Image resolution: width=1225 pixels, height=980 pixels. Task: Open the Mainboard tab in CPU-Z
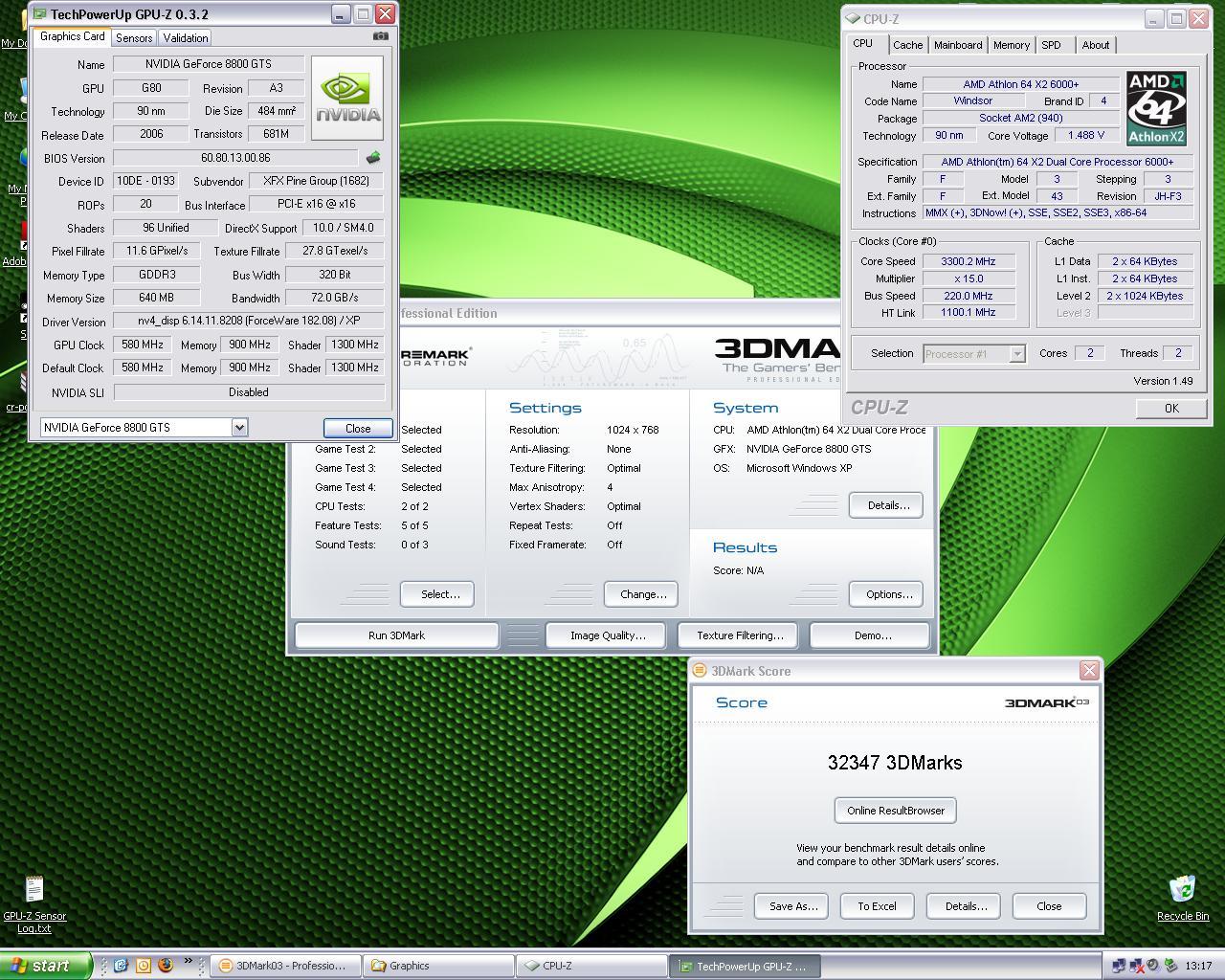958,45
